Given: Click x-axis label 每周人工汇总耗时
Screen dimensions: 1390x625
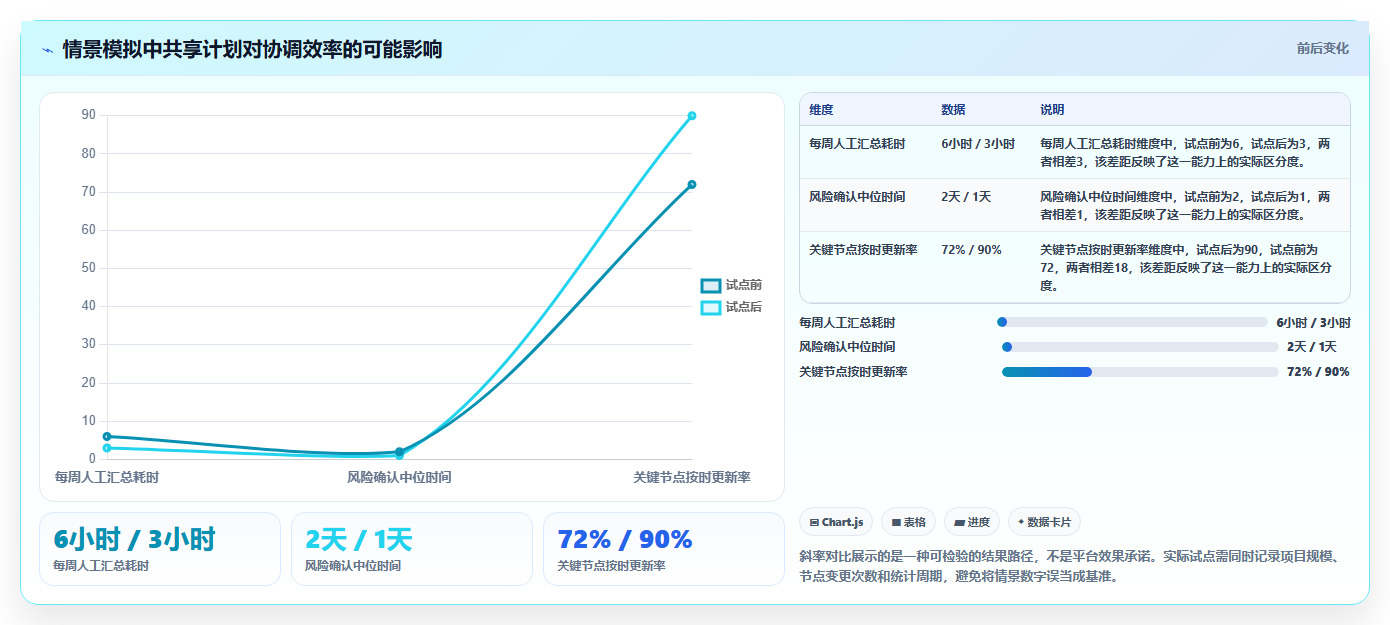Looking at the screenshot, I should [x=107, y=477].
